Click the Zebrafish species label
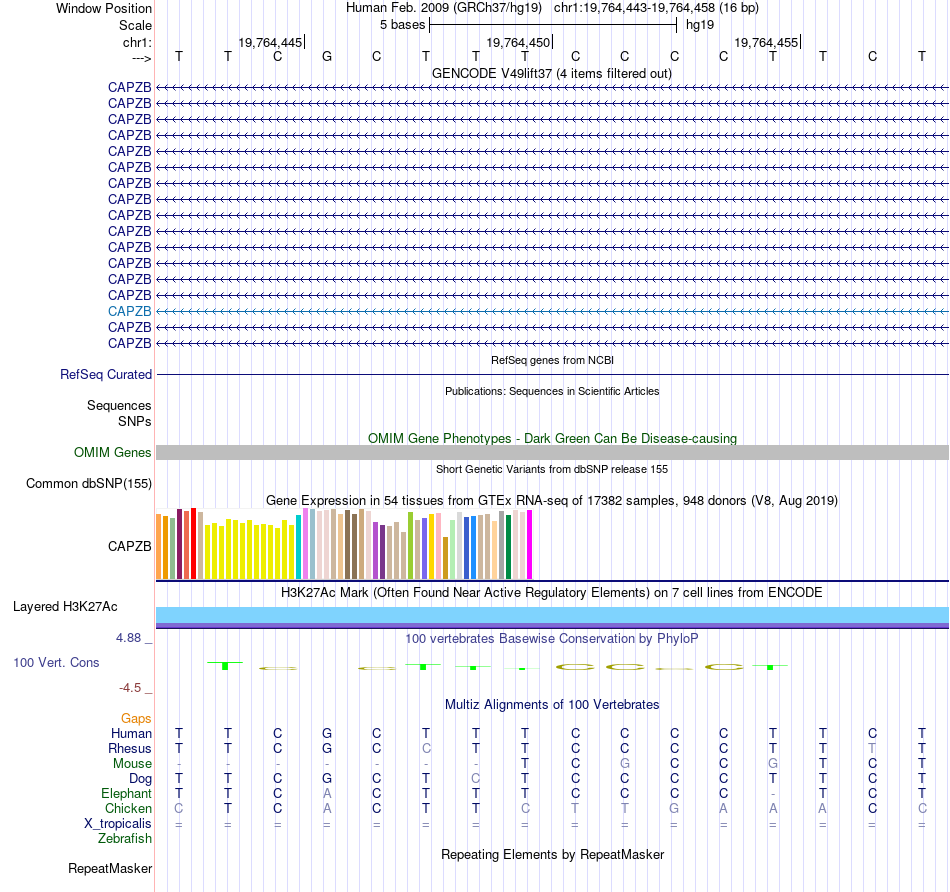950x892 pixels. pos(125,839)
